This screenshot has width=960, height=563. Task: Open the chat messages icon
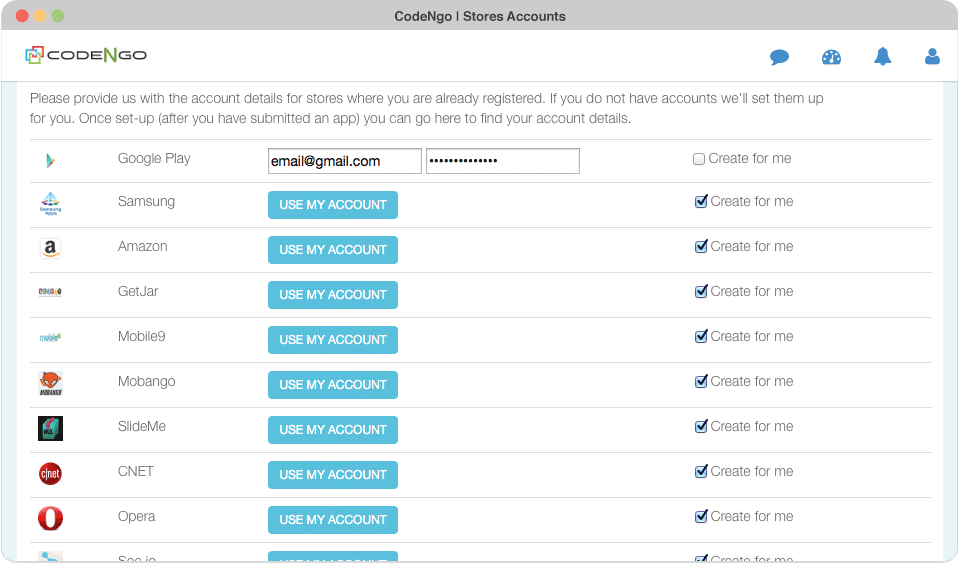(x=779, y=58)
